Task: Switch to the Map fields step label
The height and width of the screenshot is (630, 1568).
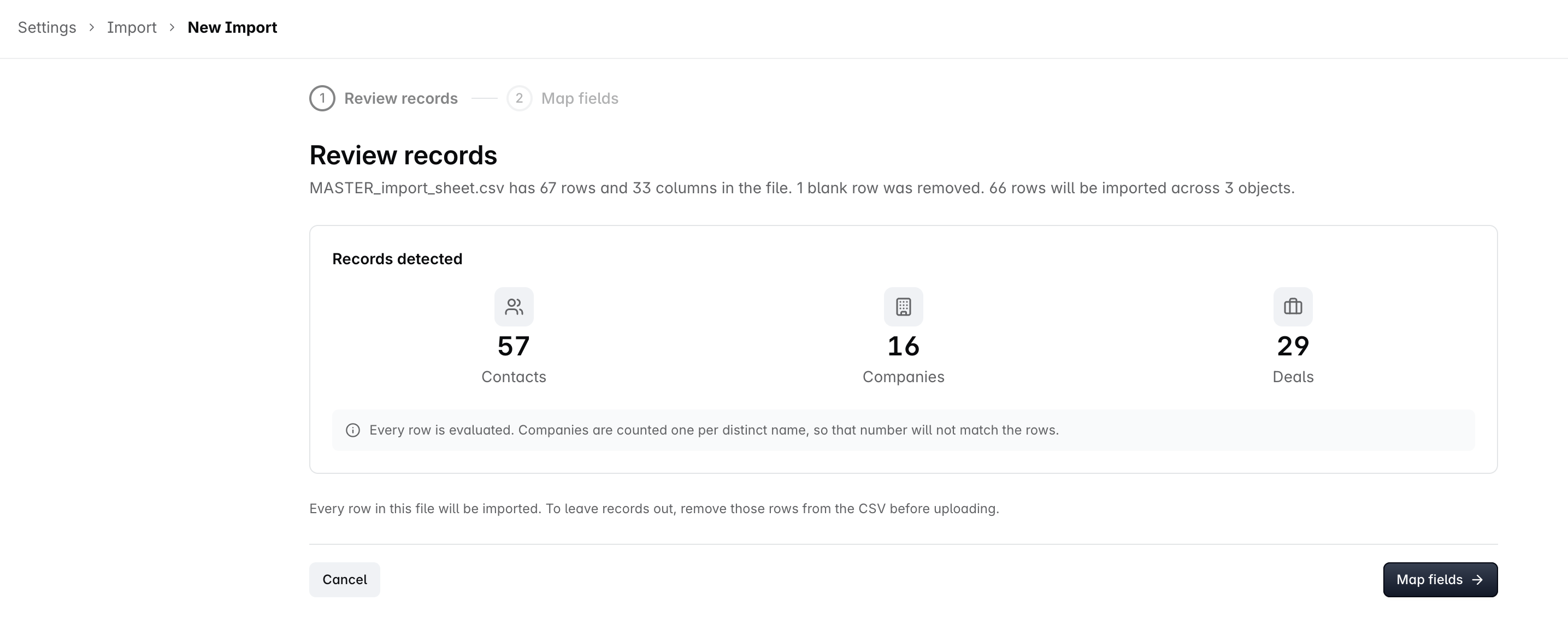Action: [580, 98]
